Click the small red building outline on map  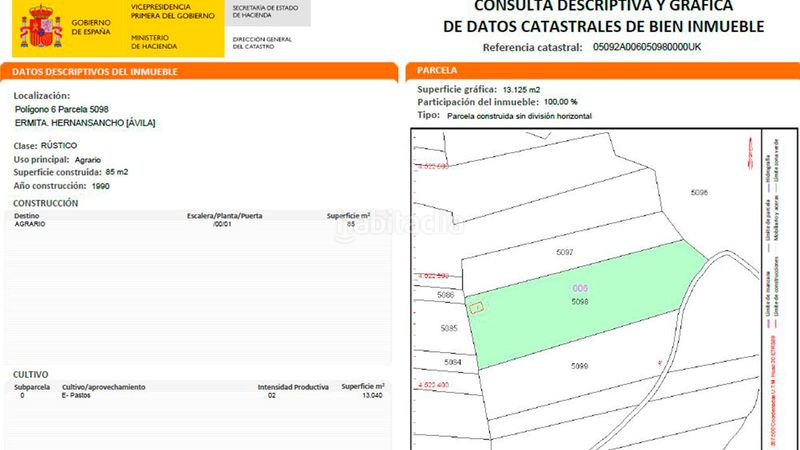pos(476,307)
